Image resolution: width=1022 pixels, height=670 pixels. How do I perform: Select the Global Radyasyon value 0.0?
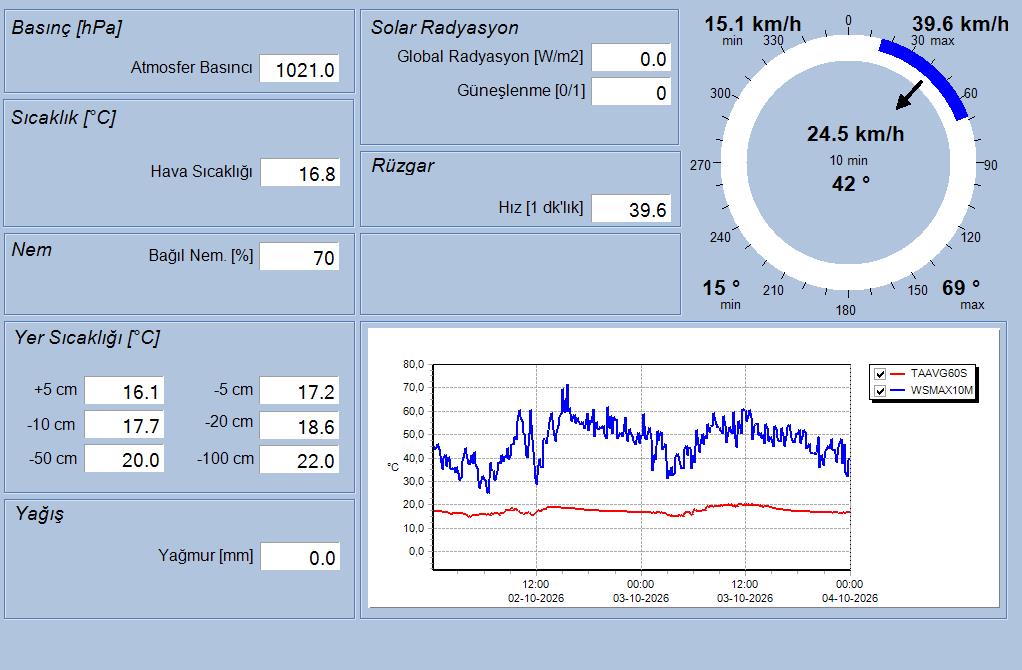[x=631, y=58]
